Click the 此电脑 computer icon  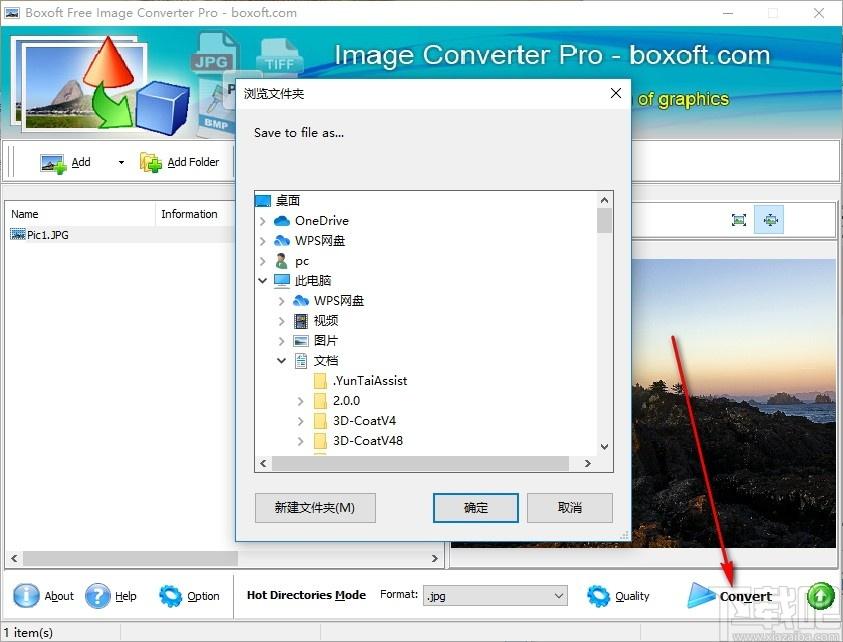point(282,281)
